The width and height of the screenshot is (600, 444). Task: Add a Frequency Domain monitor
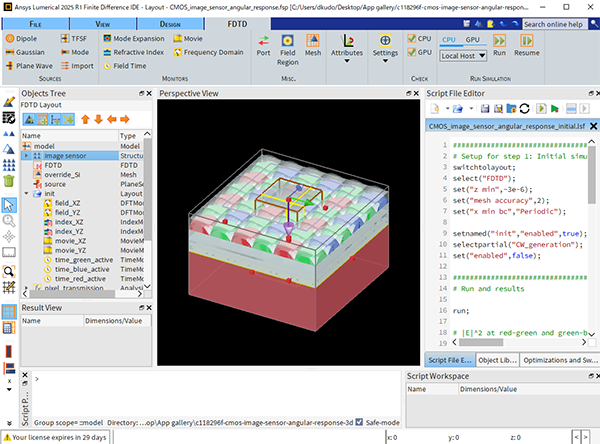click(x=209, y=52)
